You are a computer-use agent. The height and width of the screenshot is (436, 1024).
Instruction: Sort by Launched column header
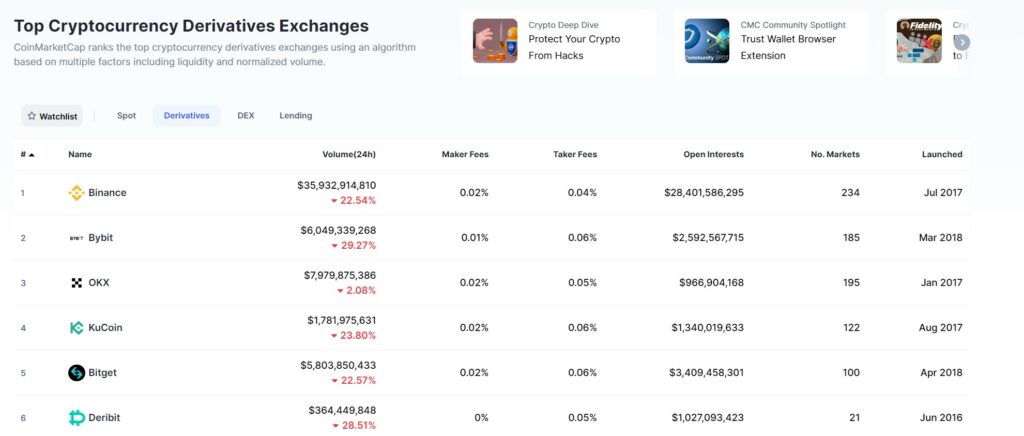(x=941, y=154)
